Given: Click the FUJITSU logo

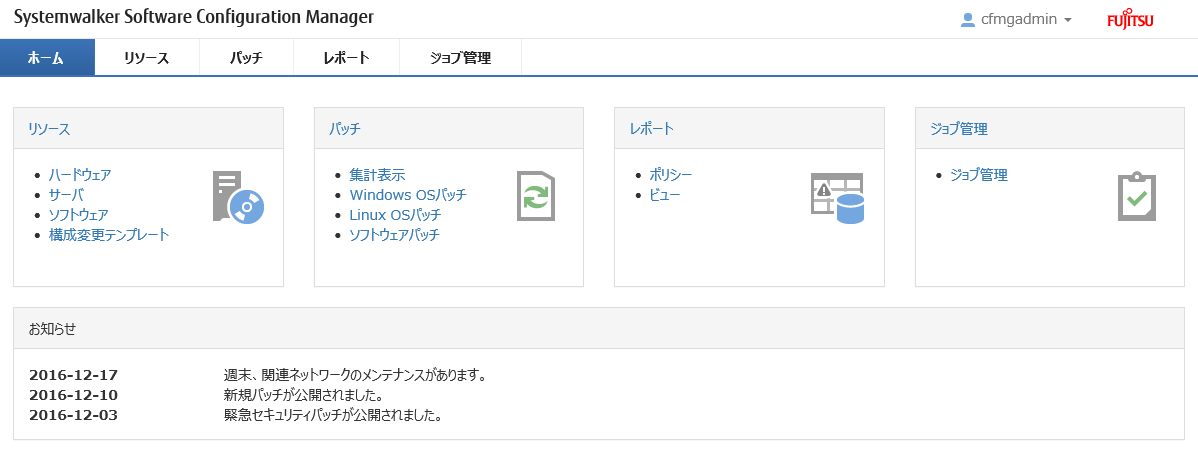Looking at the screenshot, I should [1130, 21].
